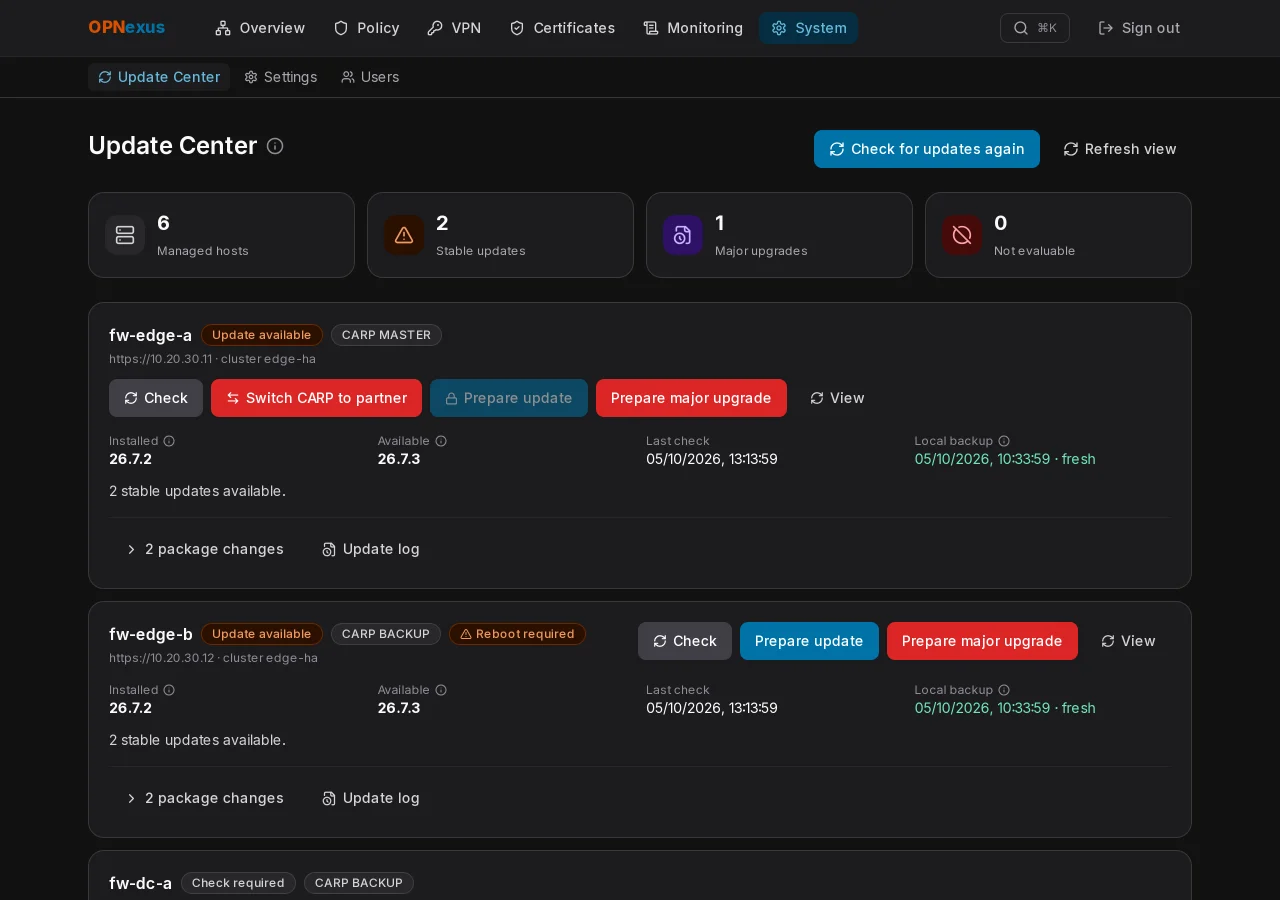This screenshot has height=900, width=1280.
Task: Open Update log for fw-edge-b
Action: (x=371, y=798)
